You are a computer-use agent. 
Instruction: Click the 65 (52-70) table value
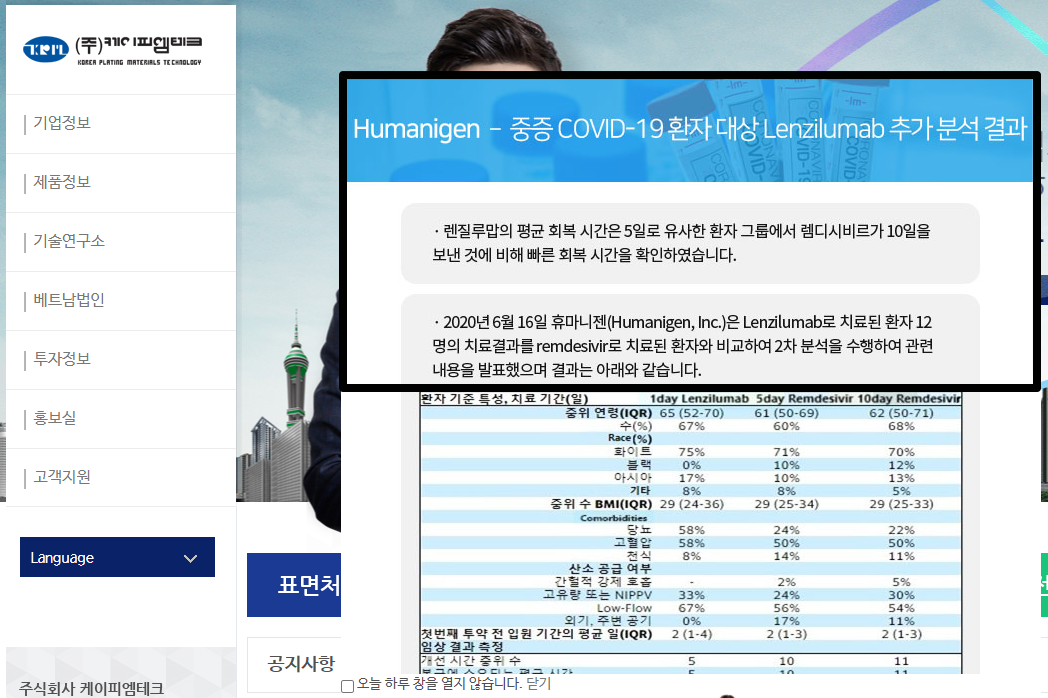point(692,413)
